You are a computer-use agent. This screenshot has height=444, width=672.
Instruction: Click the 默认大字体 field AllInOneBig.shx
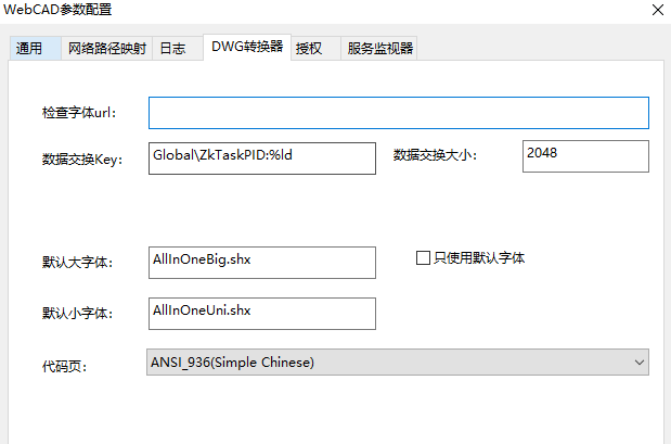[x=262, y=262]
